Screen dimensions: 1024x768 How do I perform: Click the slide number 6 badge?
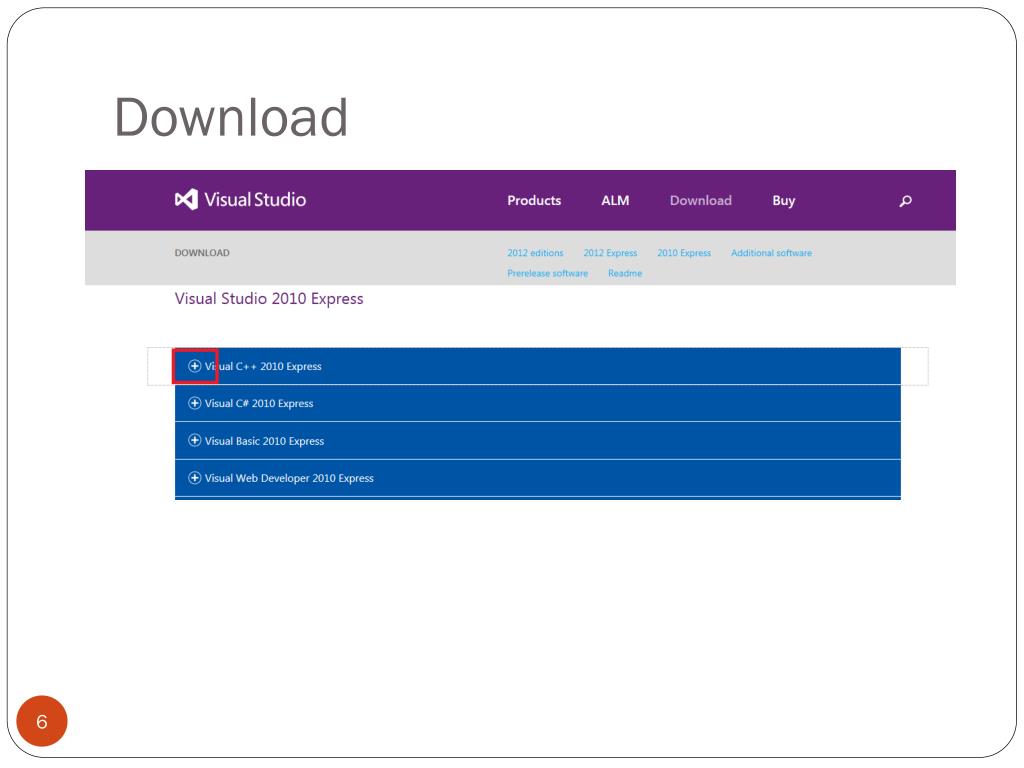(x=42, y=721)
